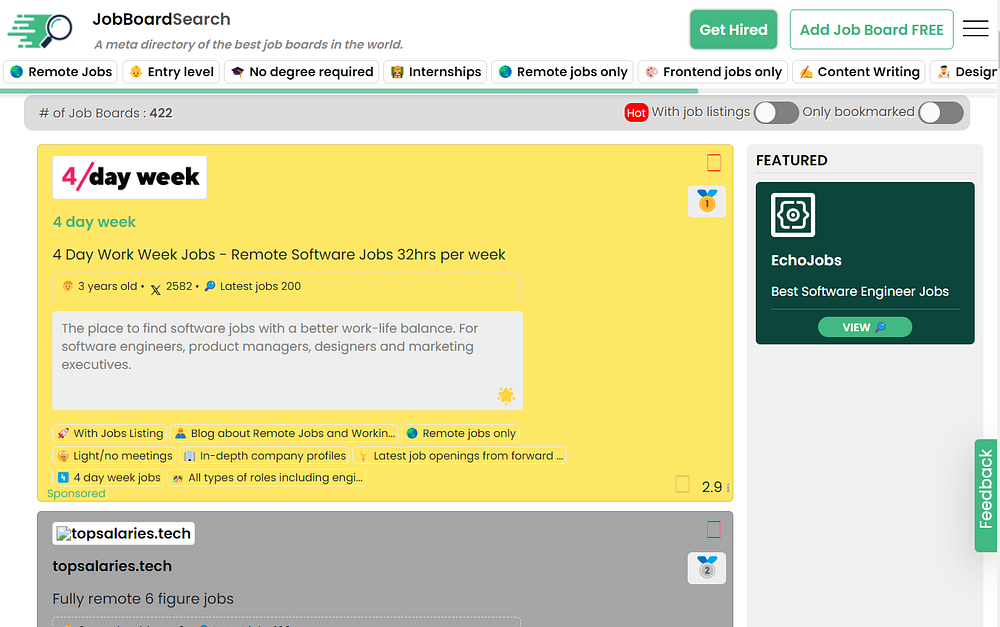1000x627 pixels.
Task: Click Add Job Board FREE button
Action: coord(871,29)
